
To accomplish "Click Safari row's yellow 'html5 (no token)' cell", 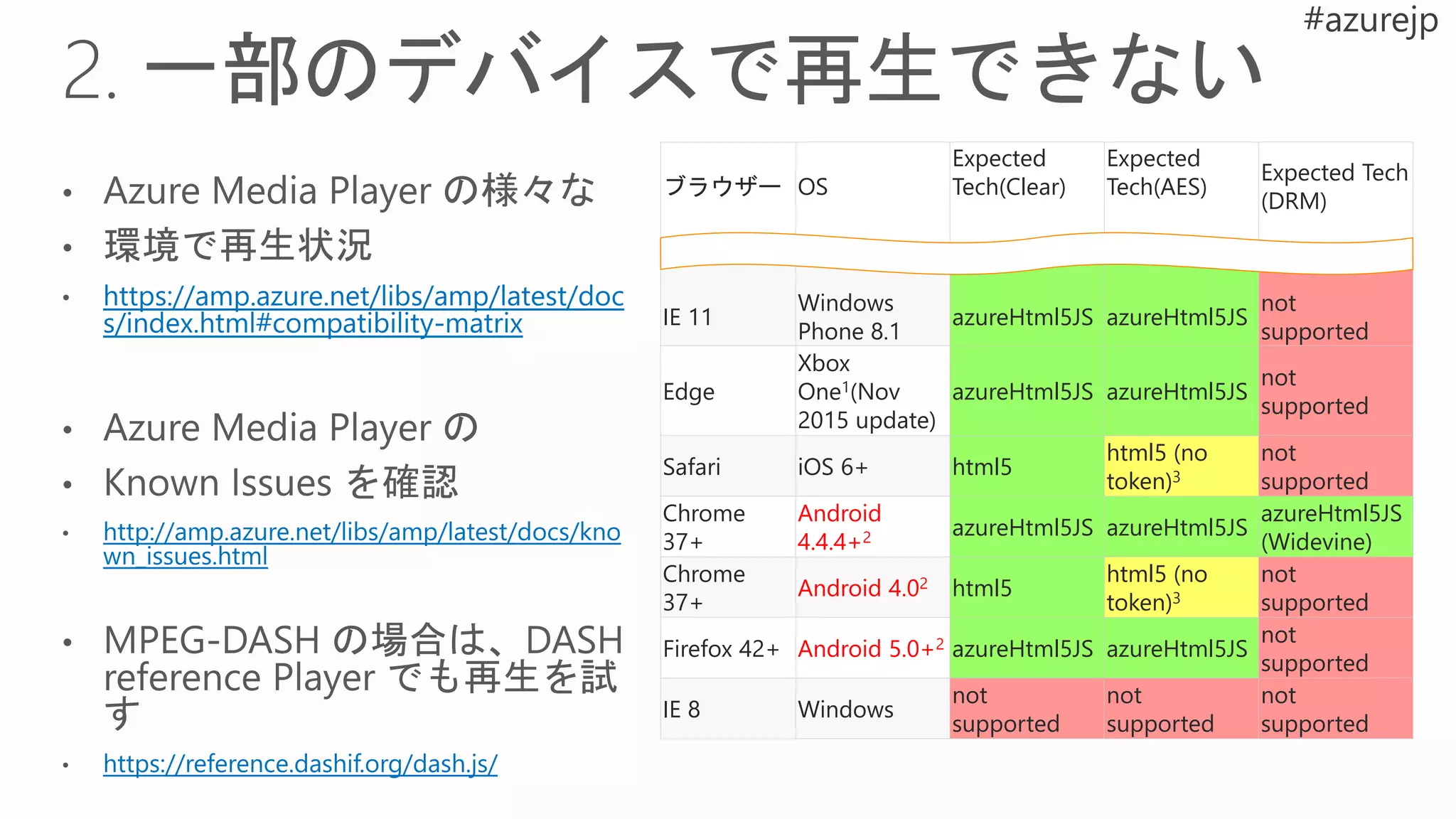I will pos(1181,466).
